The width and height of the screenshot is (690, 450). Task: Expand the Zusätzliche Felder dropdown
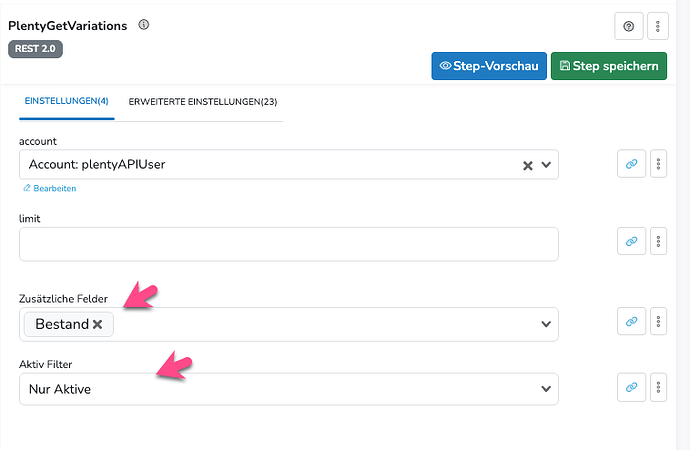[546, 324]
